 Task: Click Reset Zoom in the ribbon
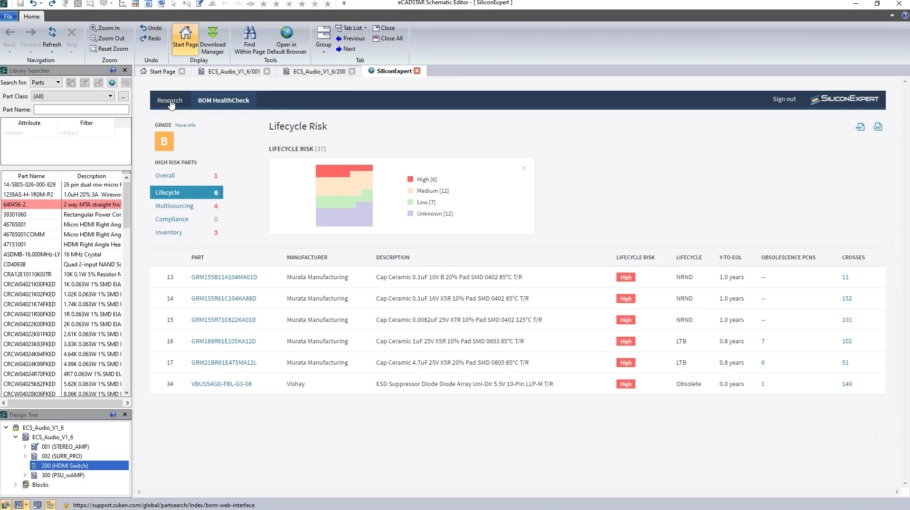pyautogui.click(x=109, y=49)
